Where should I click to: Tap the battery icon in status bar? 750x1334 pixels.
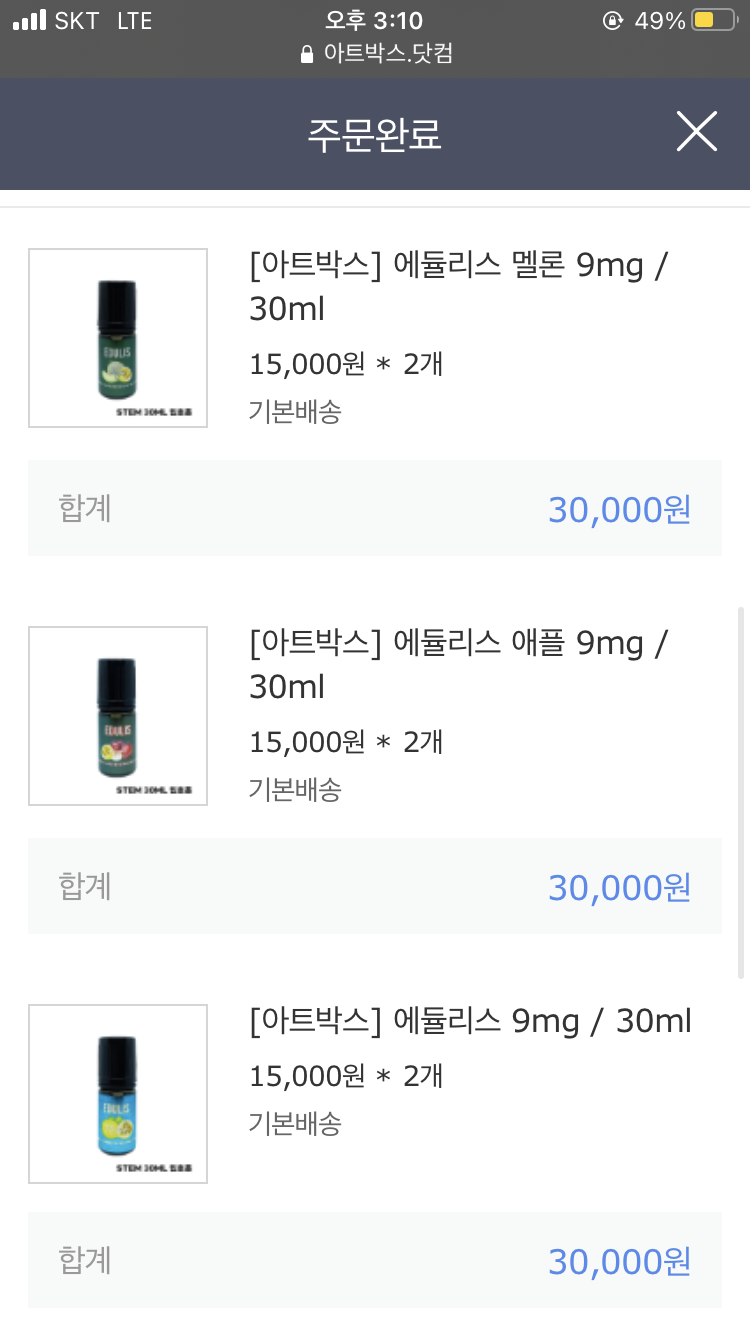(x=714, y=21)
